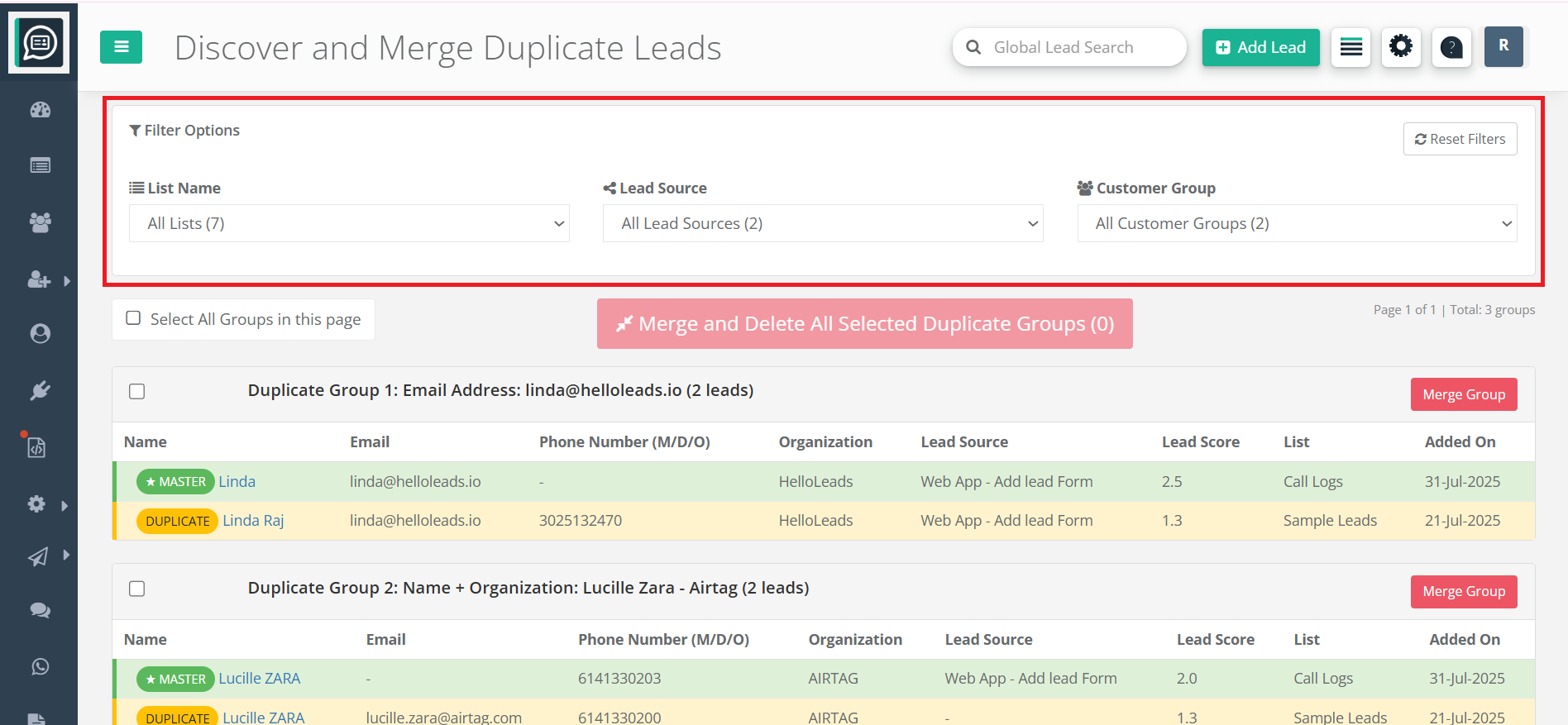
Task: Click the hamburger menu toggle button
Action: (x=121, y=47)
